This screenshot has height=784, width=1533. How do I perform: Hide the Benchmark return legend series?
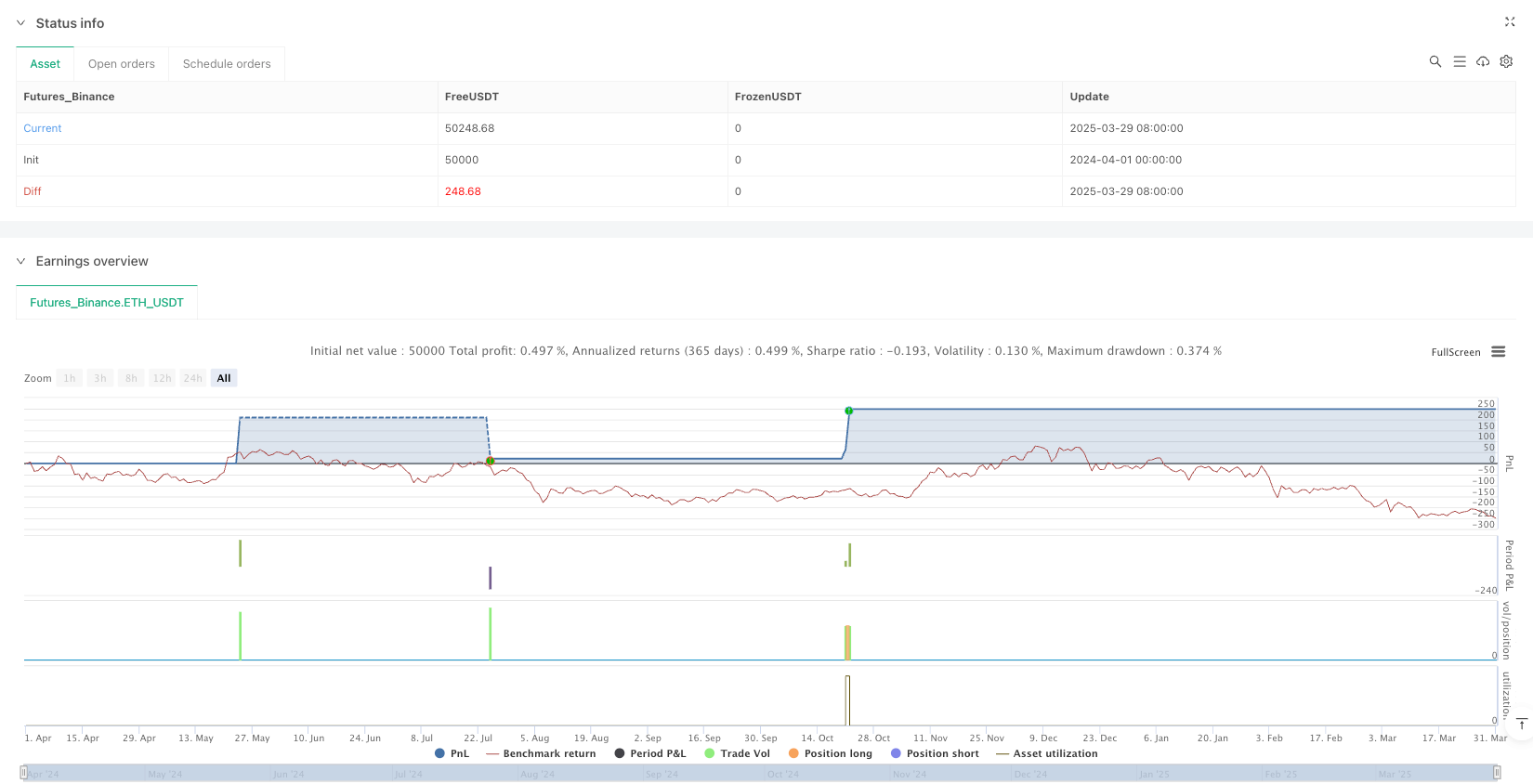coord(541,753)
